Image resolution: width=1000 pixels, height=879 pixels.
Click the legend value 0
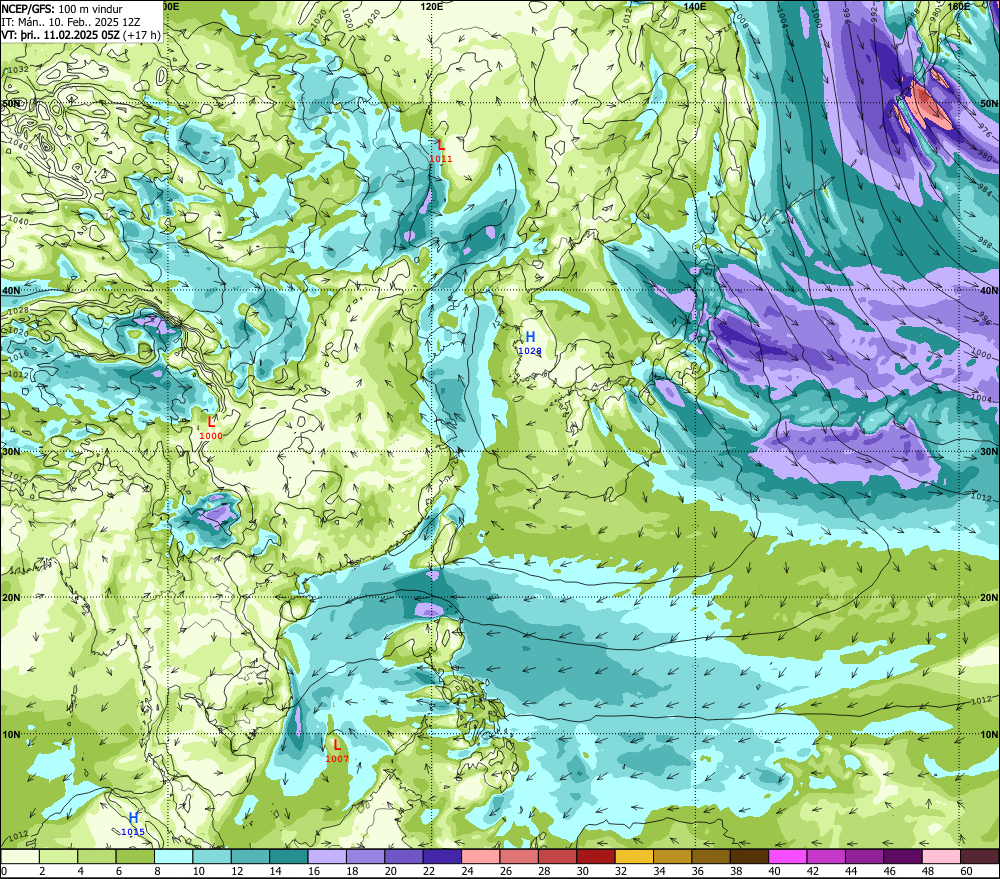pyautogui.click(x=4, y=871)
